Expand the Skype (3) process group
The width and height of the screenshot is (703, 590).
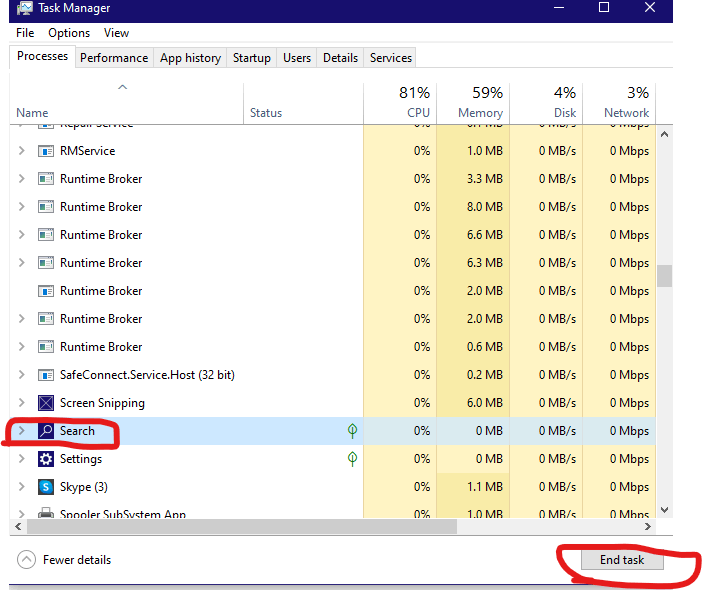21,487
